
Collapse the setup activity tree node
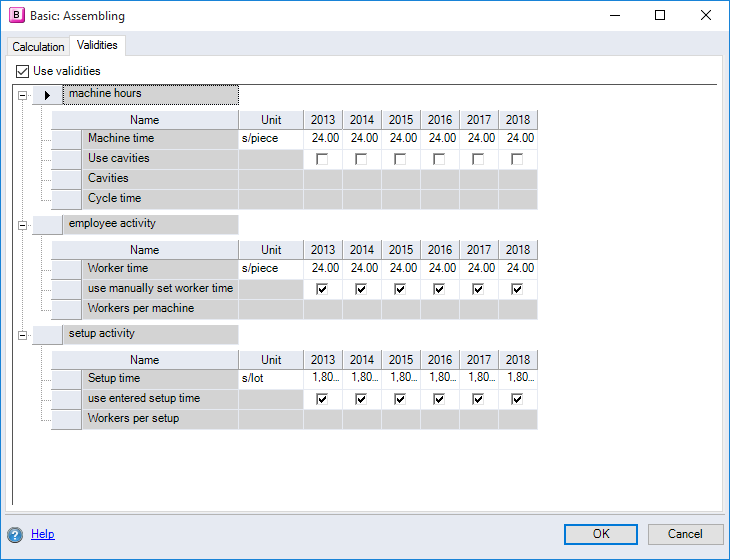click(21, 335)
